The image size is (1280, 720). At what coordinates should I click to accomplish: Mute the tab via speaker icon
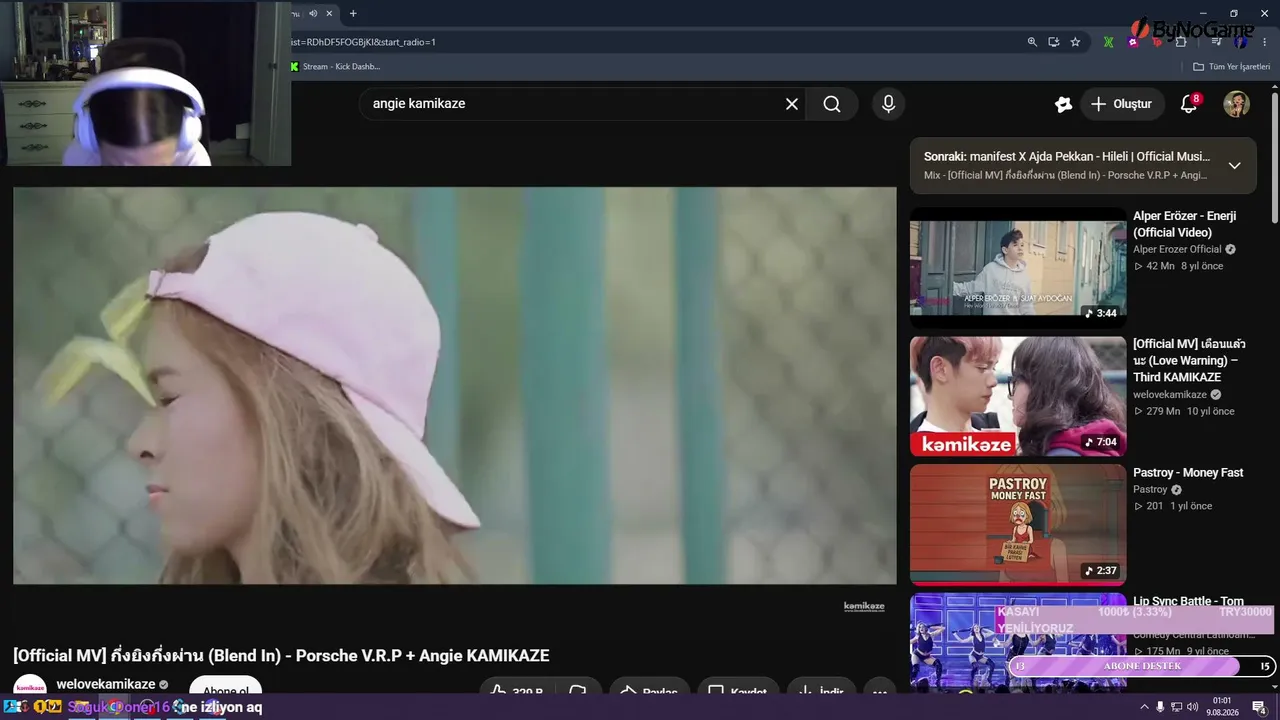[313, 13]
